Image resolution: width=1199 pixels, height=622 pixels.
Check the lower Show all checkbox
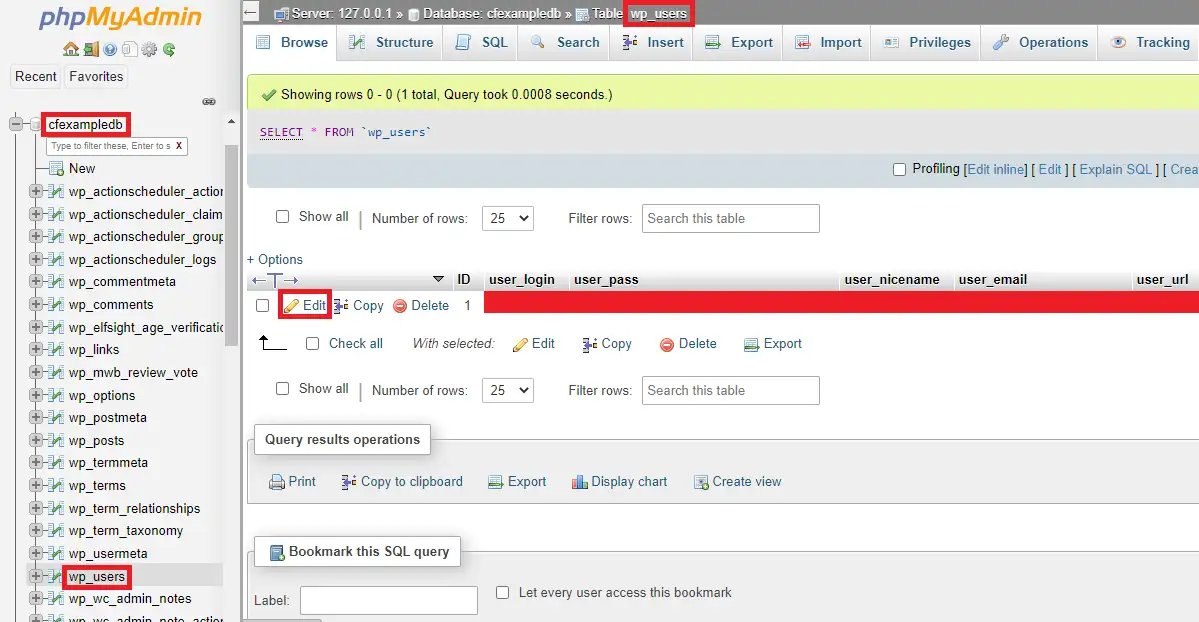282,389
